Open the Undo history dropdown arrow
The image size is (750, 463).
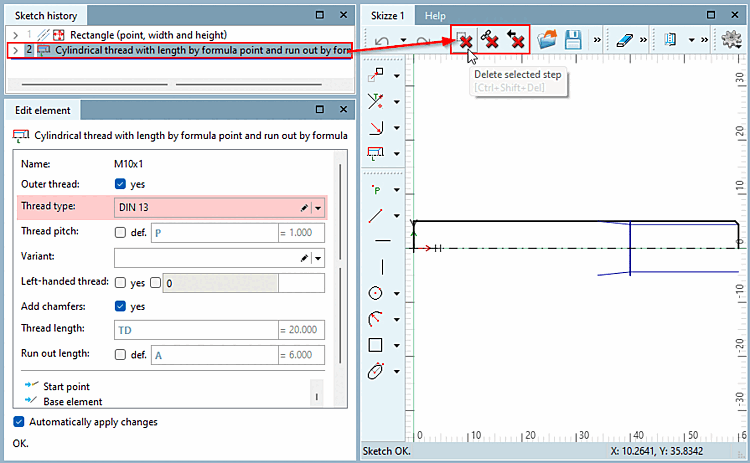[404, 40]
